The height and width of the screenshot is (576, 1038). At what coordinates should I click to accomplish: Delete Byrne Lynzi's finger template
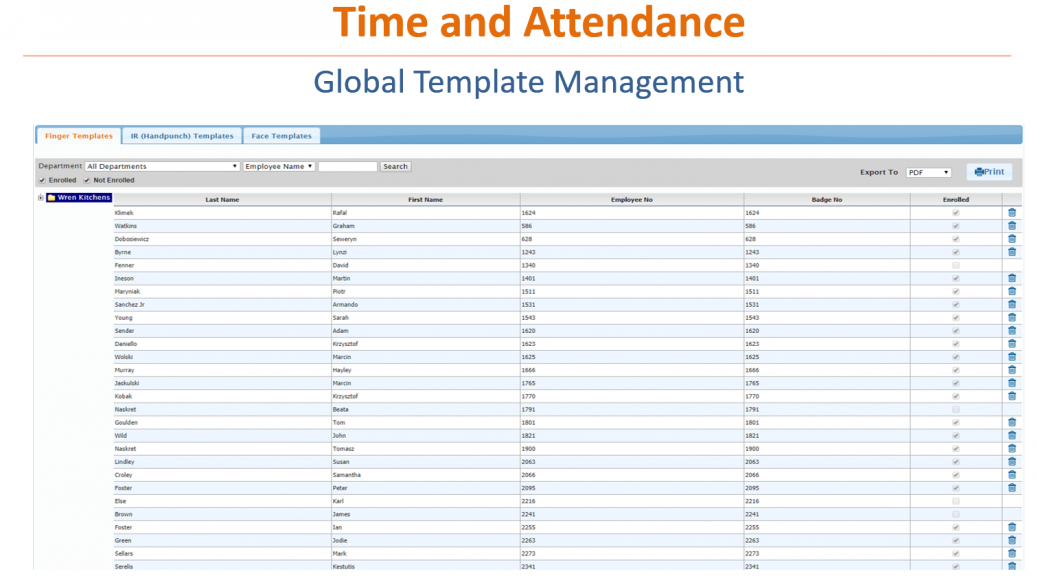point(1011,252)
